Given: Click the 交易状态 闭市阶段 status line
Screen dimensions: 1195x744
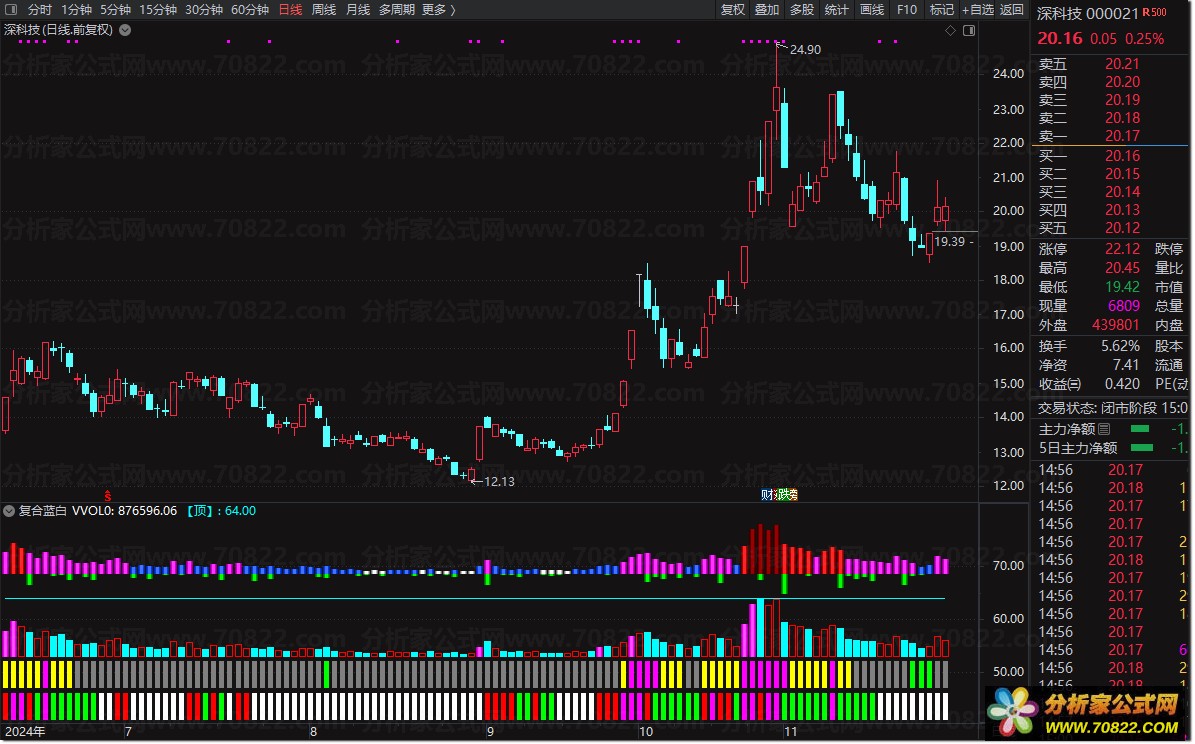Looking at the screenshot, I should [1112, 409].
